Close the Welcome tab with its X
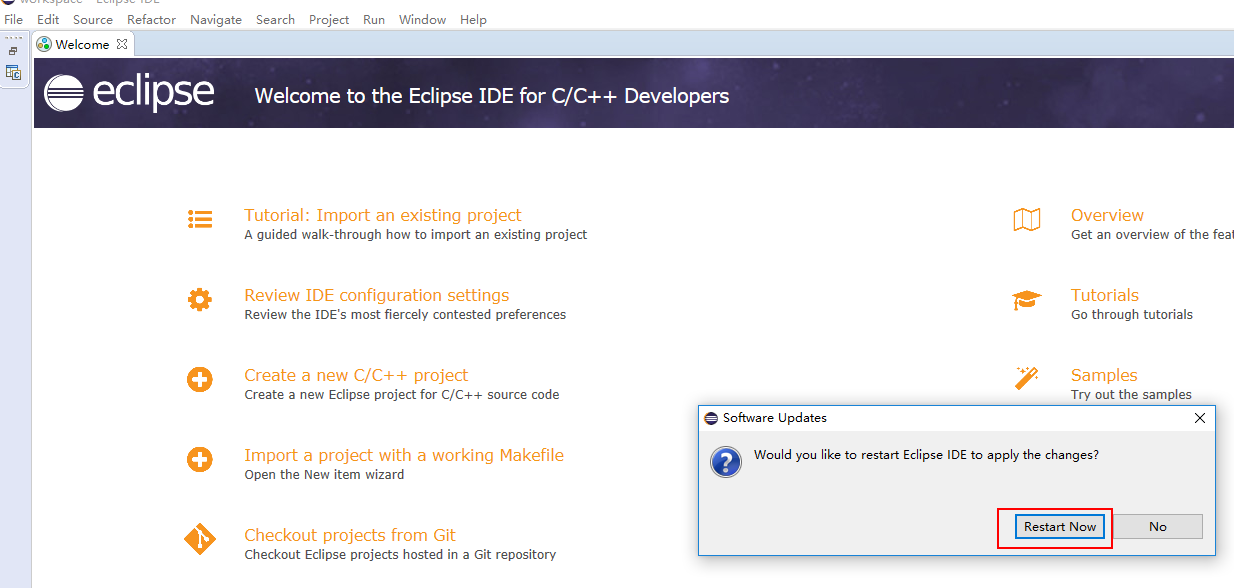The height and width of the screenshot is (588, 1234). coord(122,44)
